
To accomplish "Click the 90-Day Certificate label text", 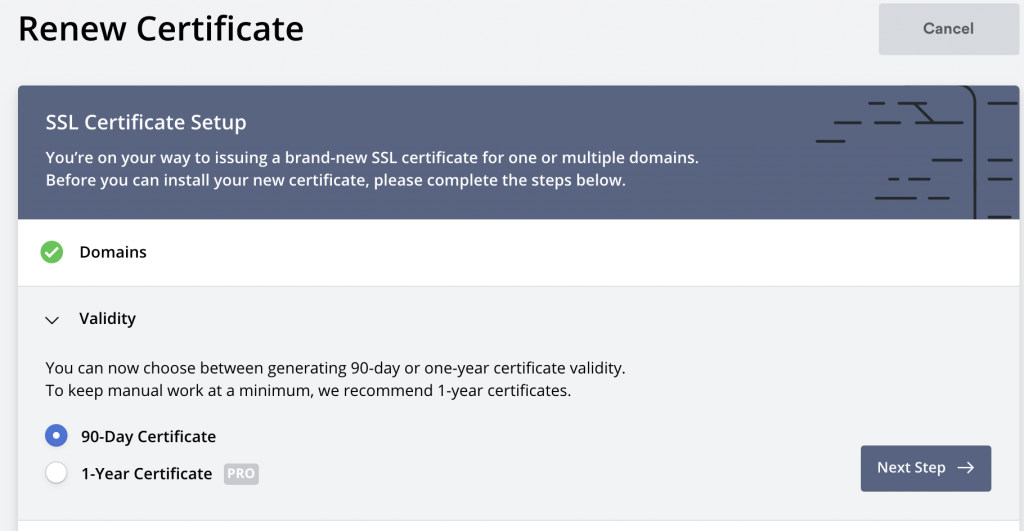I will pos(148,437).
